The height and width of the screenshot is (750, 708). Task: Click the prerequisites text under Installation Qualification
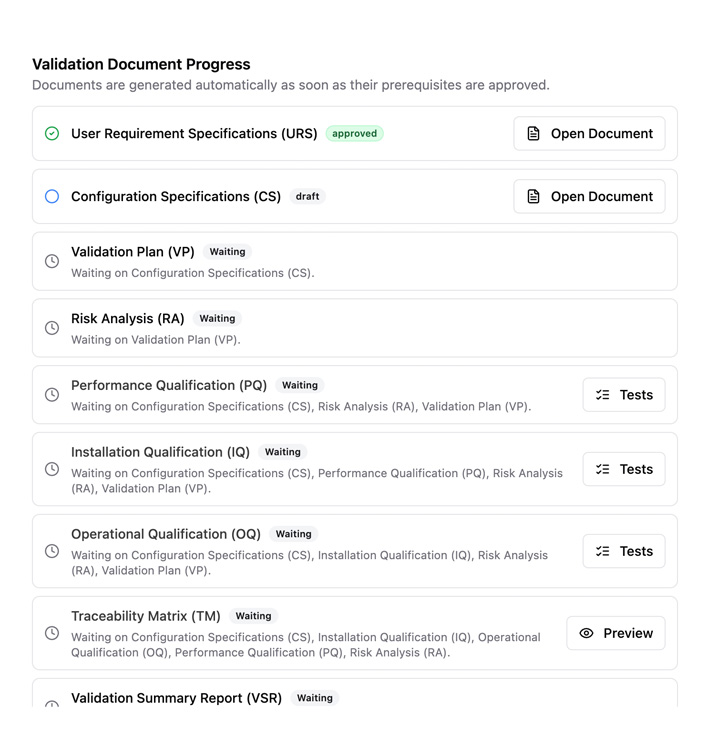click(x=317, y=481)
